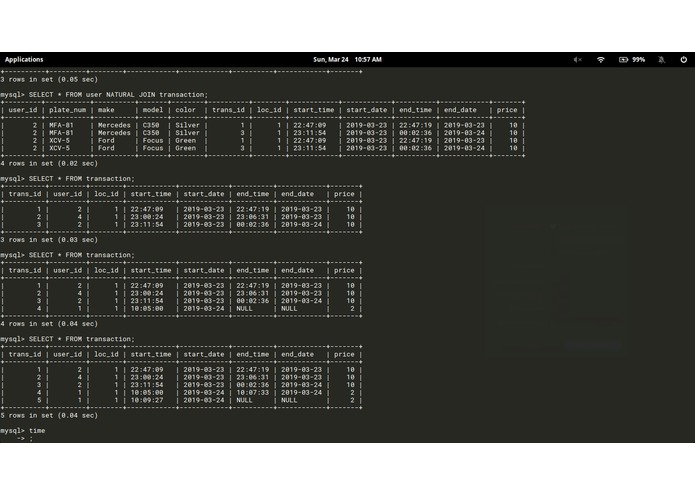Screen dimensions: 695x494
Task: Click the 'model' column header
Action: [x=153, y=110]
